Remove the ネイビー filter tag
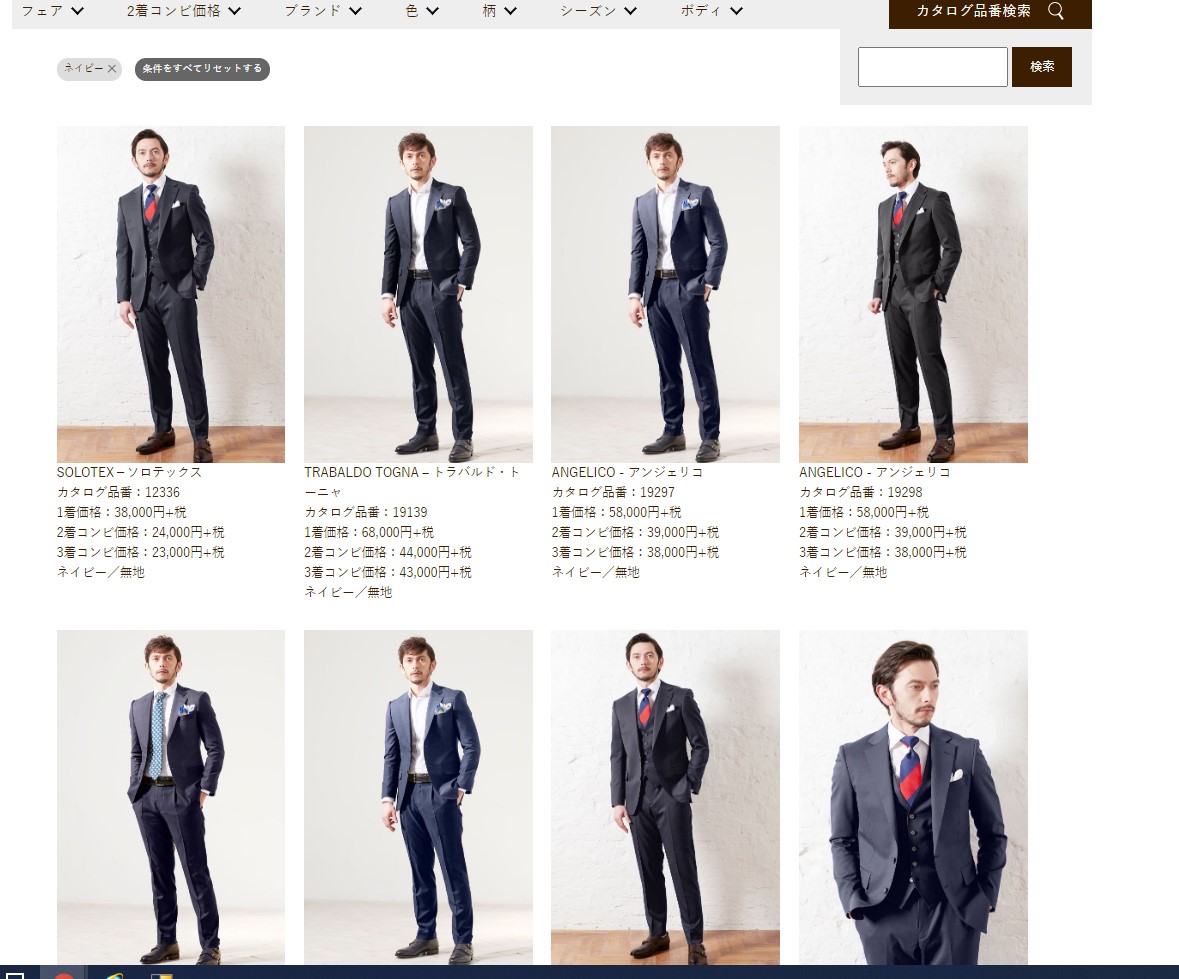The image size is (1179, 979). tap(112, 69)
